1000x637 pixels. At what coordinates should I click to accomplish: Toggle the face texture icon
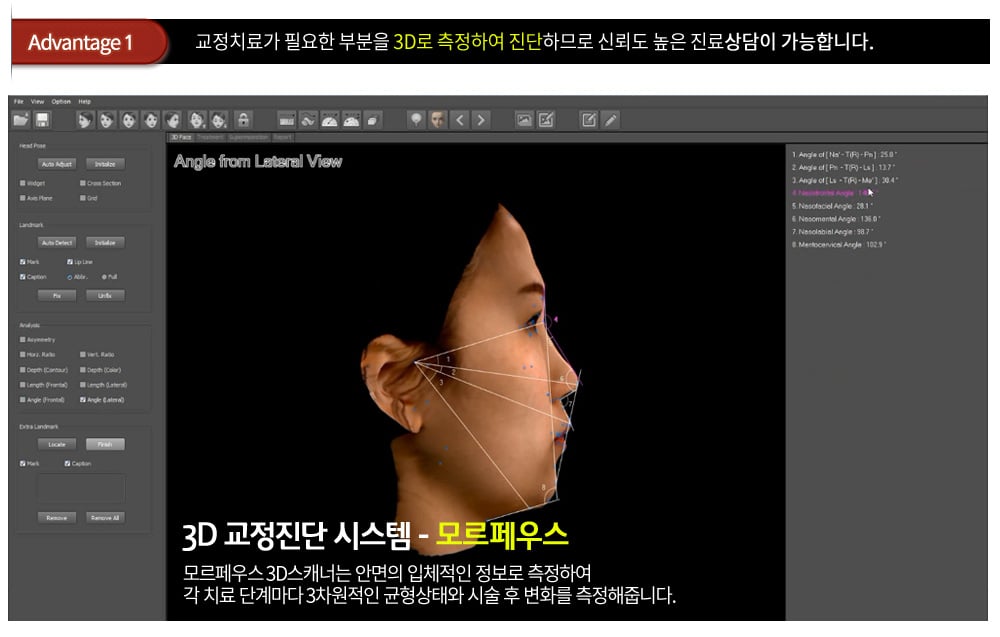pos(438,120)
